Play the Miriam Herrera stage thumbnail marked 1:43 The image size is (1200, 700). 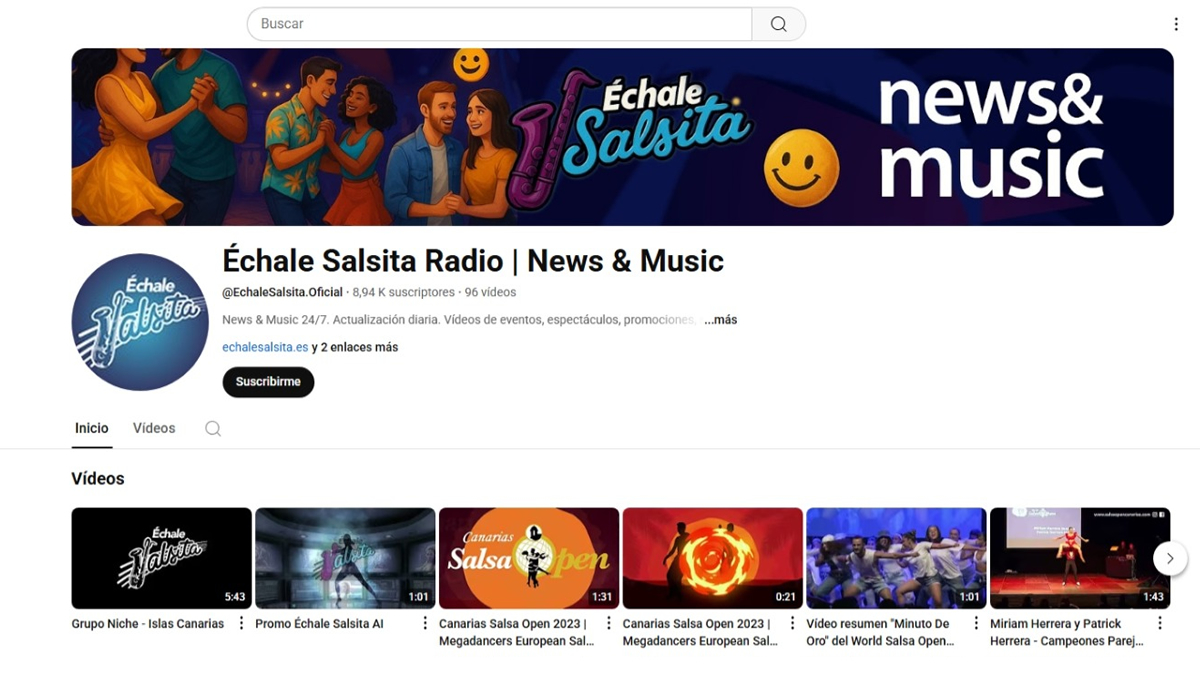(x=1080, y=558)
